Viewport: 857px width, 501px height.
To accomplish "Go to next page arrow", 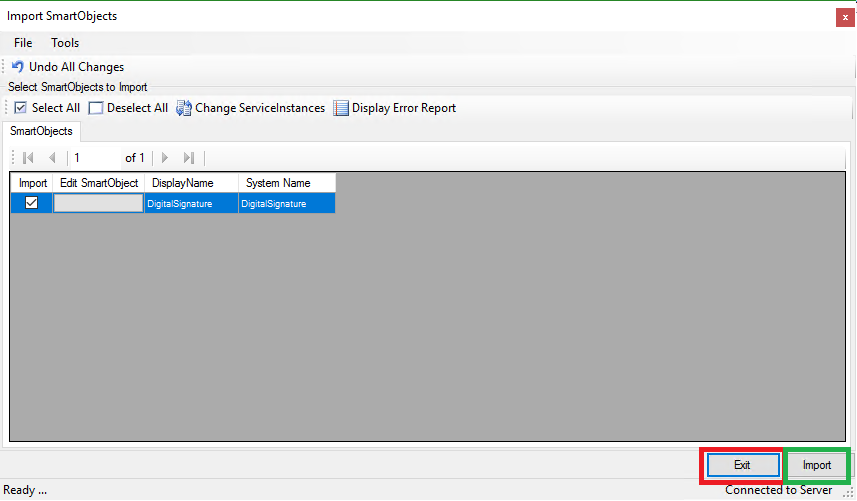I will pos(165,158).
